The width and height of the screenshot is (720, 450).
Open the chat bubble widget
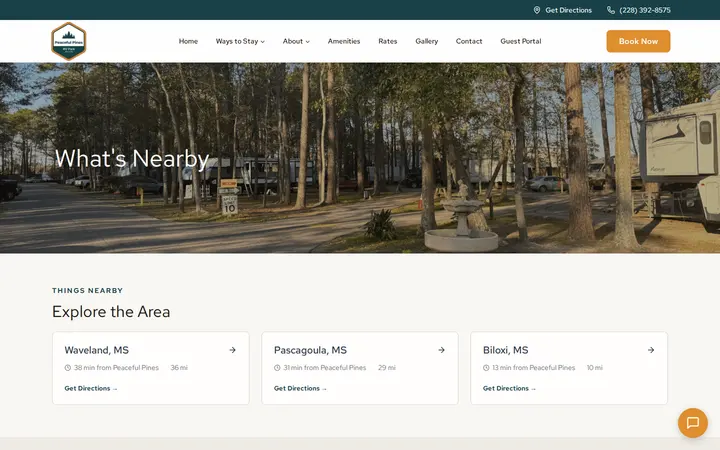(692, 422)
